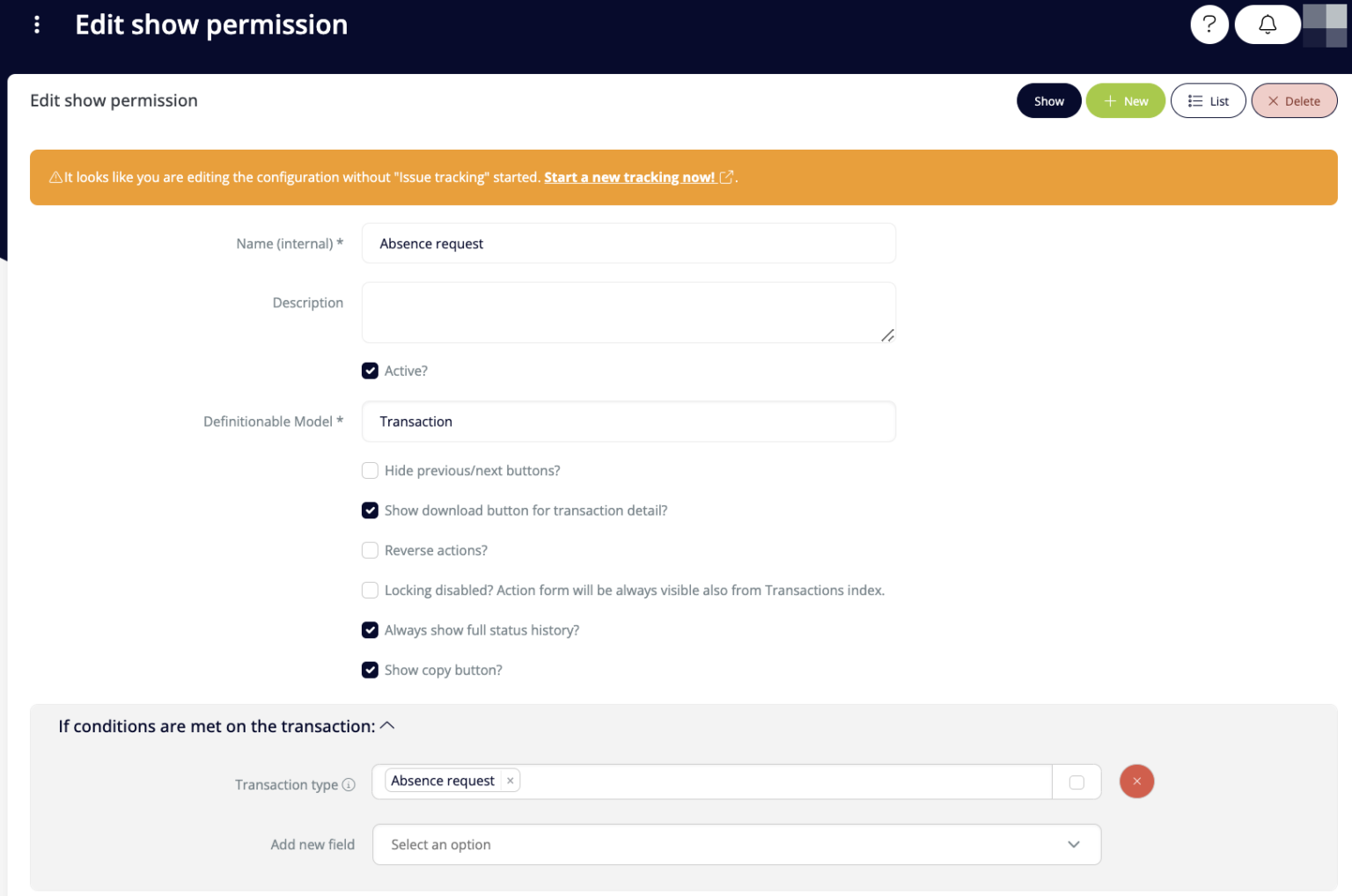The width and height of the screenshot is (1352, 896).
Task: Tick the Reverse actions? checkbox
Action: click(x=371, y=551)
